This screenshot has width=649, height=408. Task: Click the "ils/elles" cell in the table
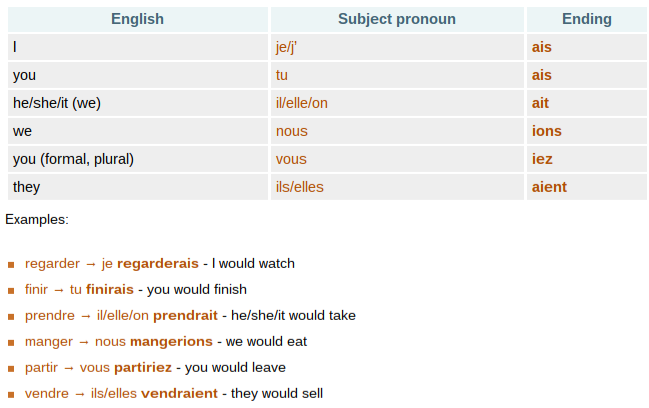pos(300,187)
